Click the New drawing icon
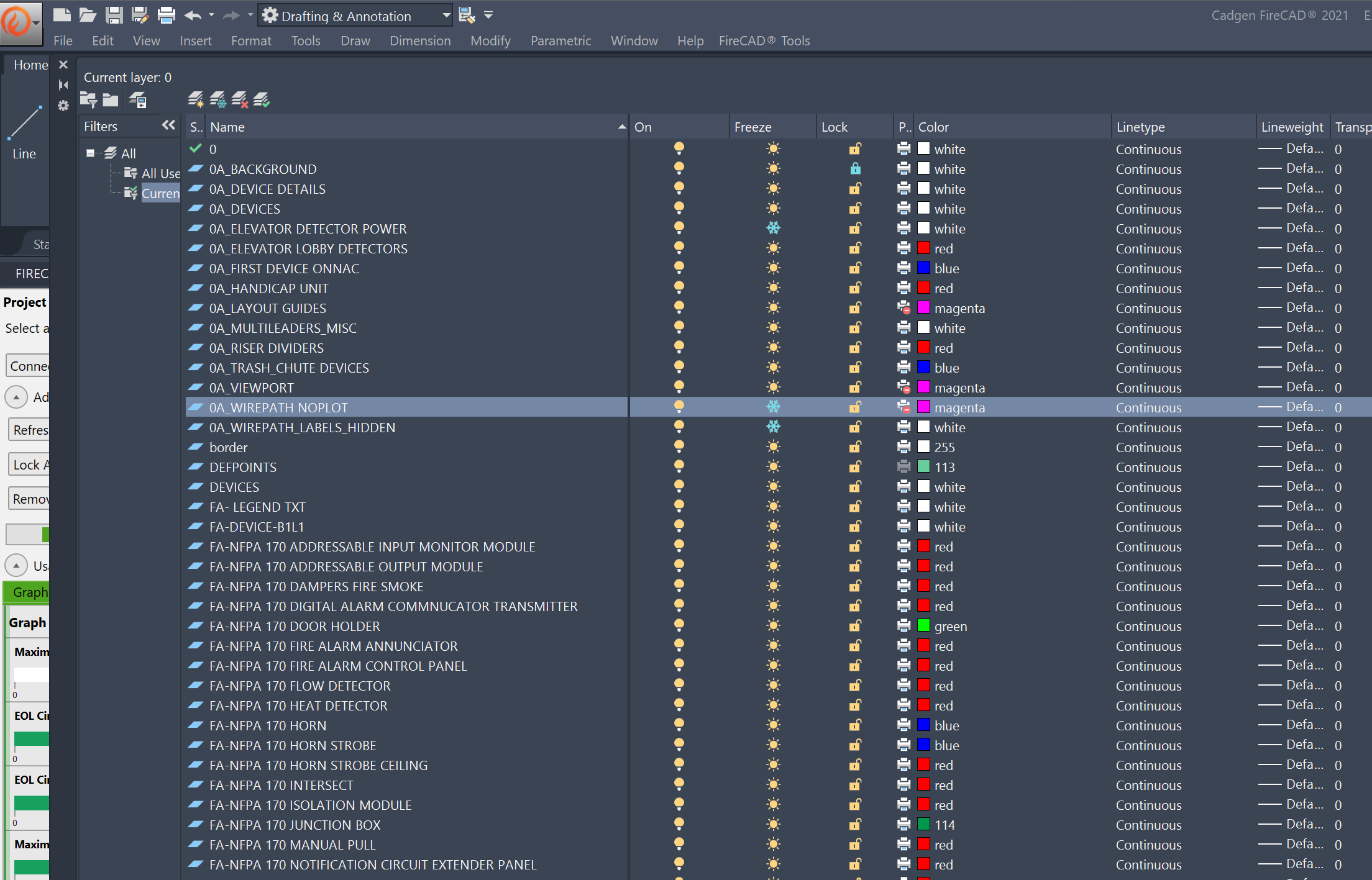The width and height of the screenshot is (1372, 880). [x=62, y=15]
